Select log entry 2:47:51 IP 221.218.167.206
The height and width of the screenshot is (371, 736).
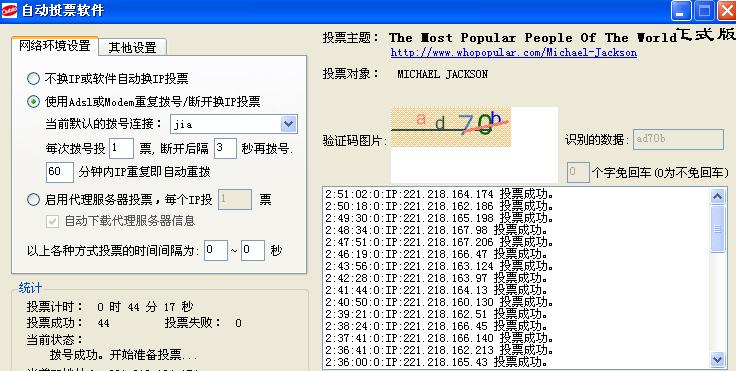pos(440,242)
